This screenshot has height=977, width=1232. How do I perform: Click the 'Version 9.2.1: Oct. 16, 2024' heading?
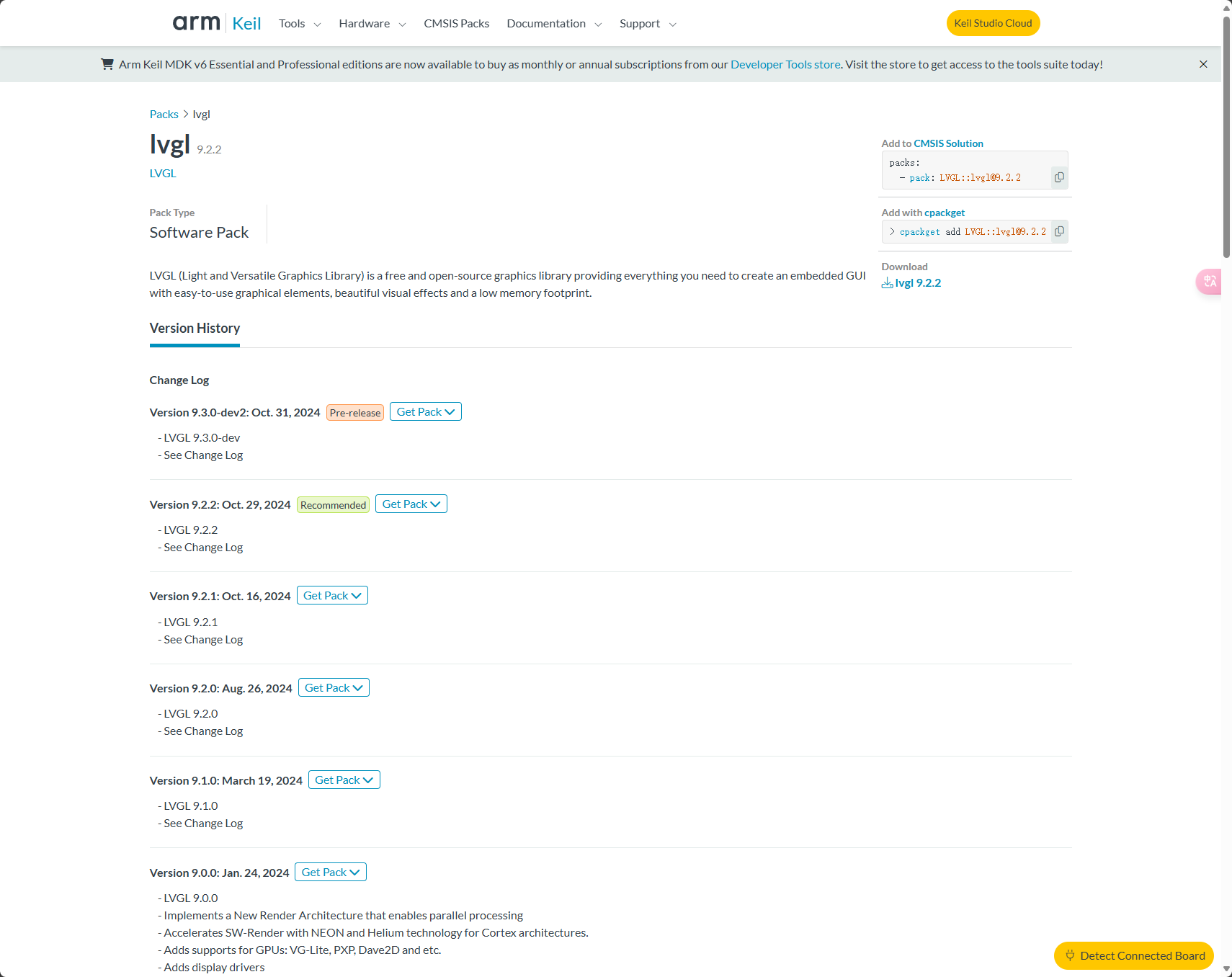[220, 596]
